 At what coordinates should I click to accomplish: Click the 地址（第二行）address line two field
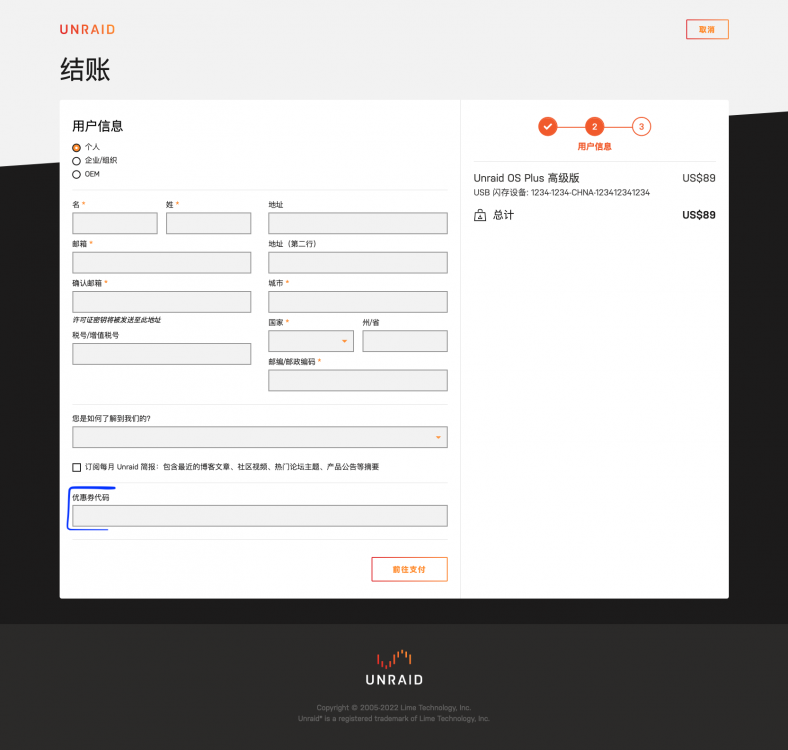tap(357, 262)
